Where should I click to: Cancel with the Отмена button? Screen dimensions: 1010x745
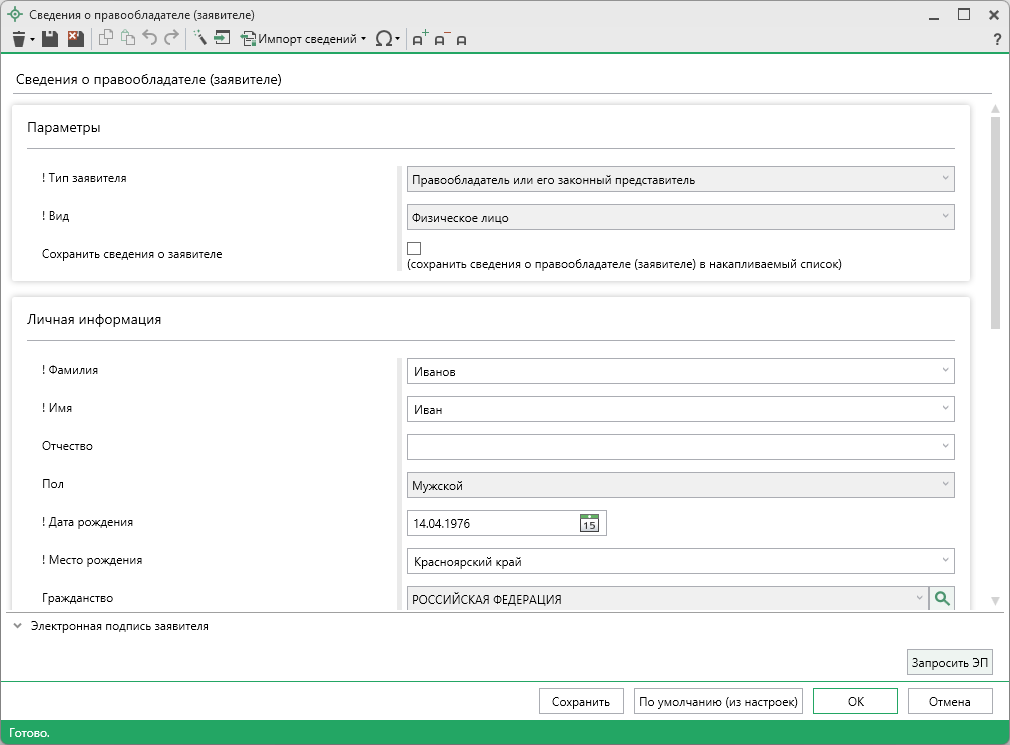[x=950, y=701]
